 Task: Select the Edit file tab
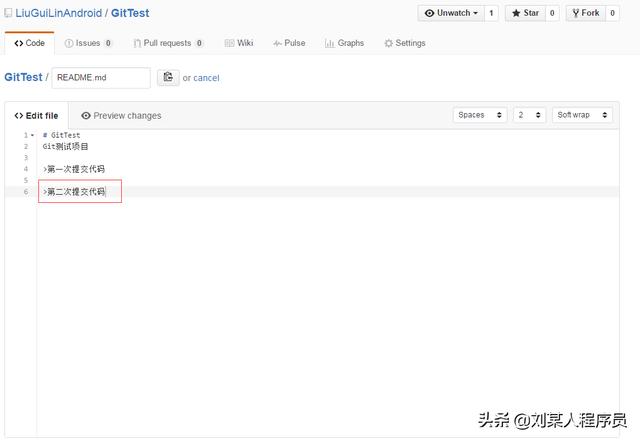tap(36, 116)
